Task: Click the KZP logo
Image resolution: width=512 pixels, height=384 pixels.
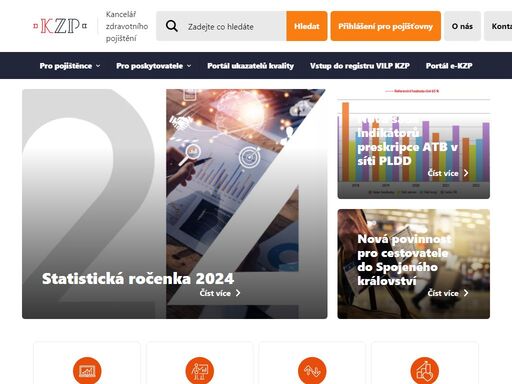Action: pyautogui.click(x=60, y=26)
